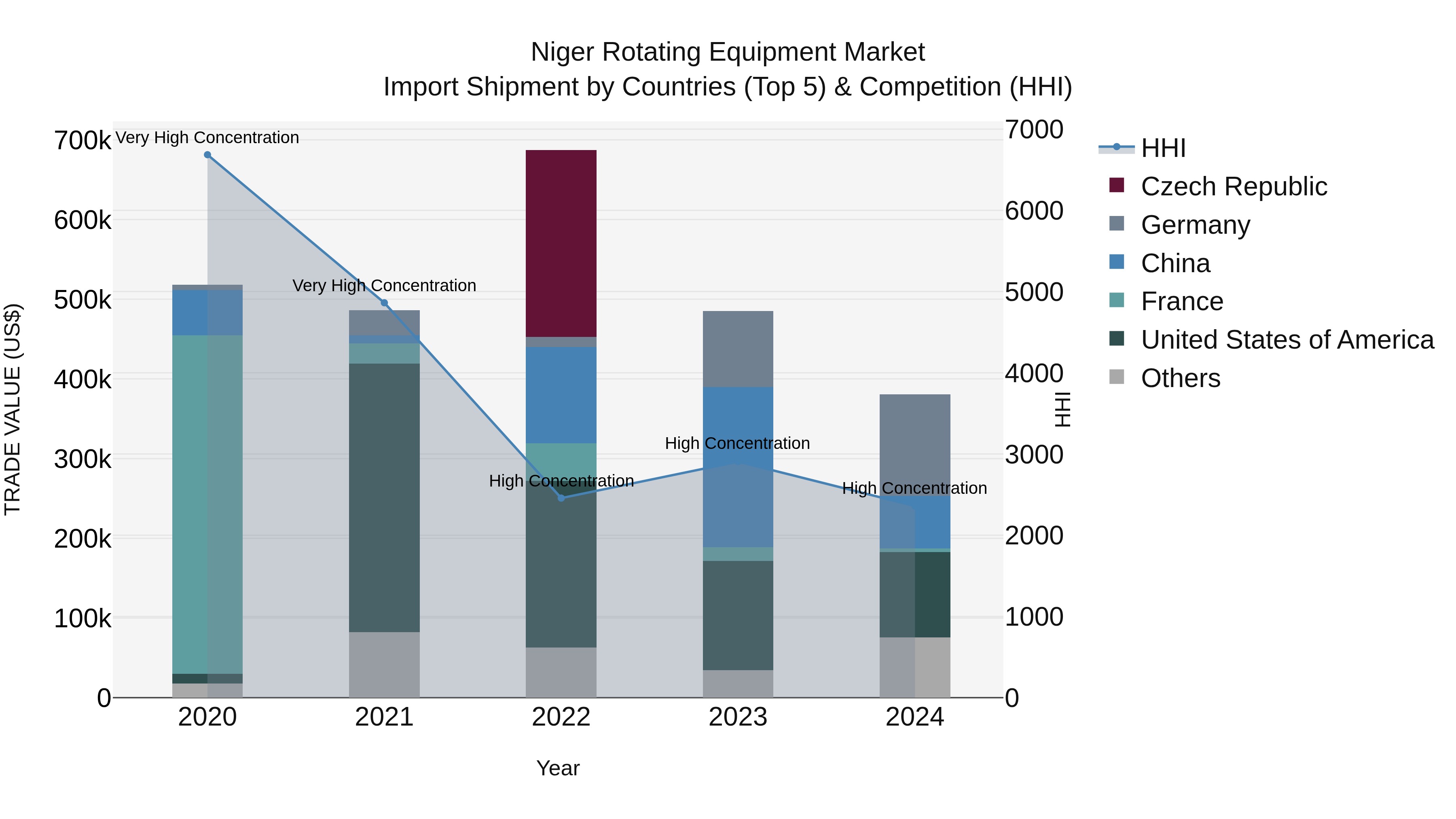Select the 2020 HHI data point
This screenshot has height=819, width=1456.
click(207, 155)
